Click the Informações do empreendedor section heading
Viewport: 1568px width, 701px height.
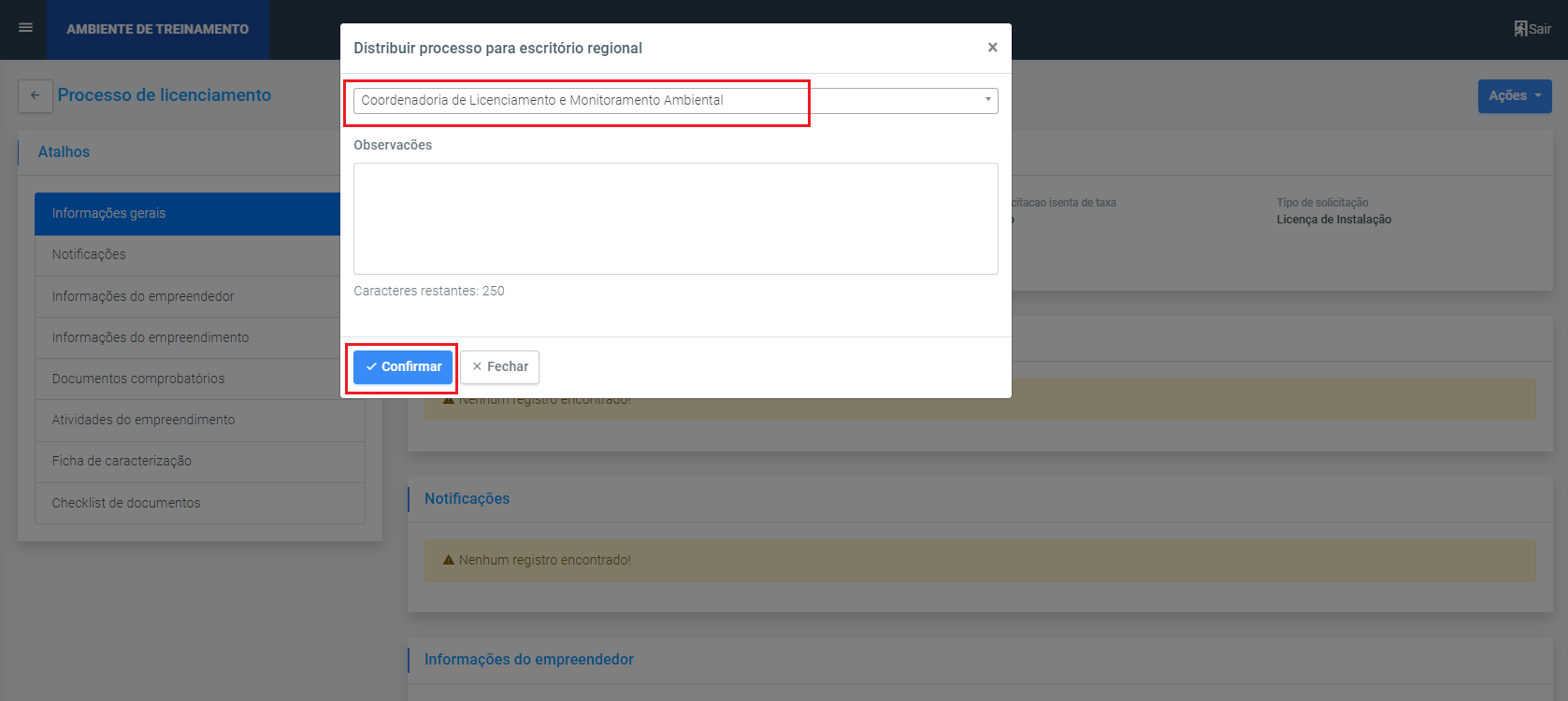click(529, 659)
